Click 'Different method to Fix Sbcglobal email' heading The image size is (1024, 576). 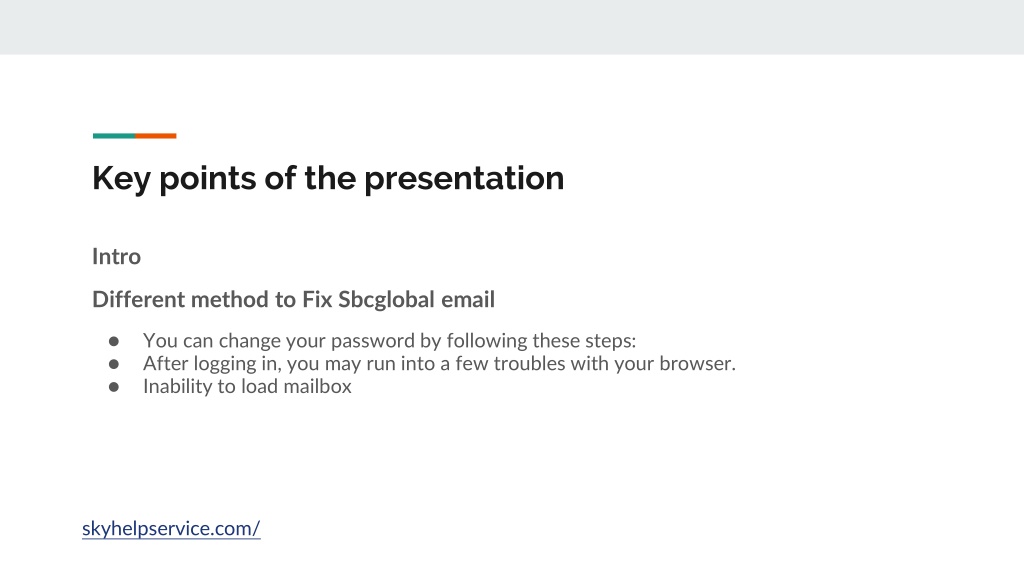293,299
